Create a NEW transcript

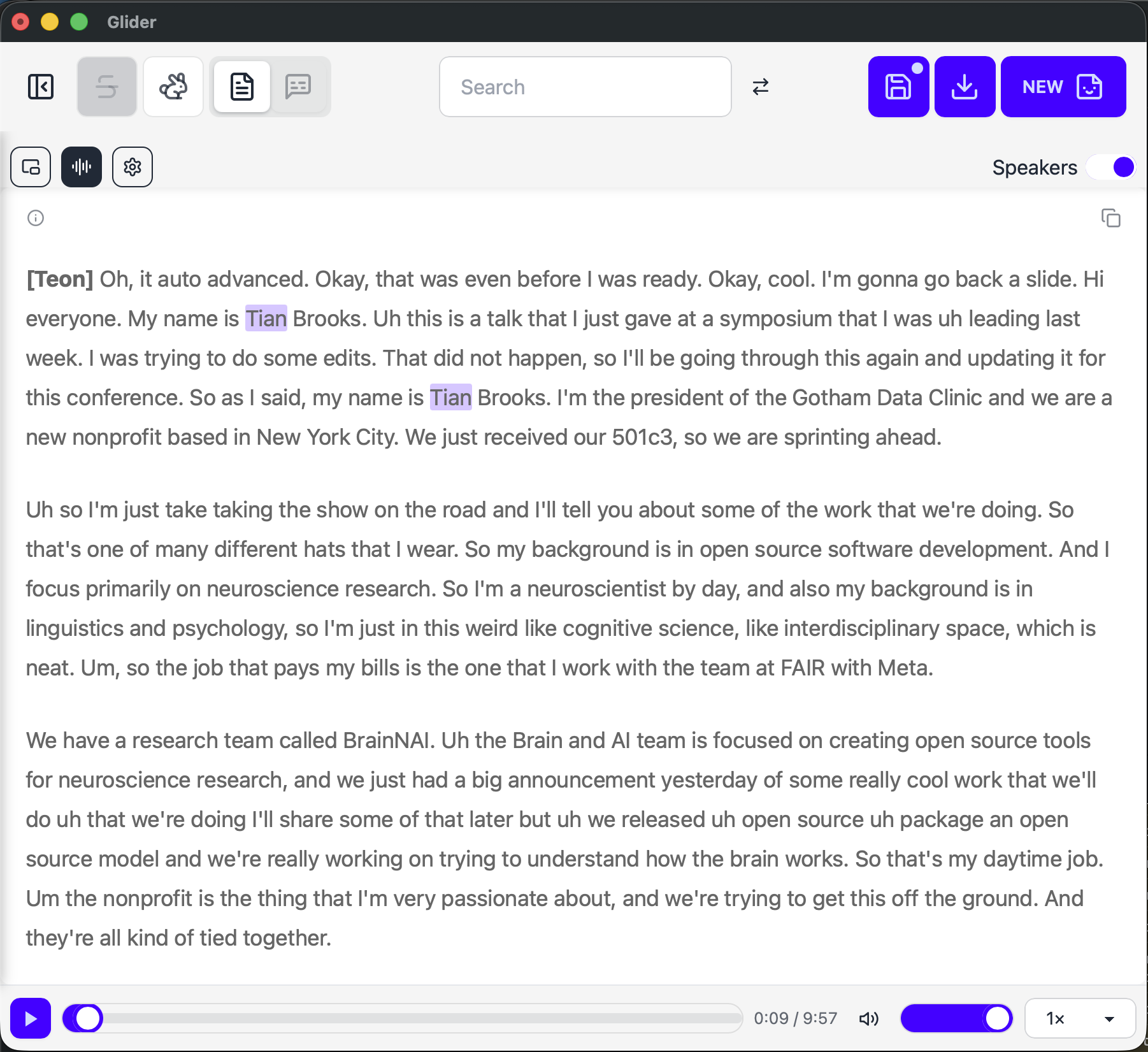click(1063, 87)
